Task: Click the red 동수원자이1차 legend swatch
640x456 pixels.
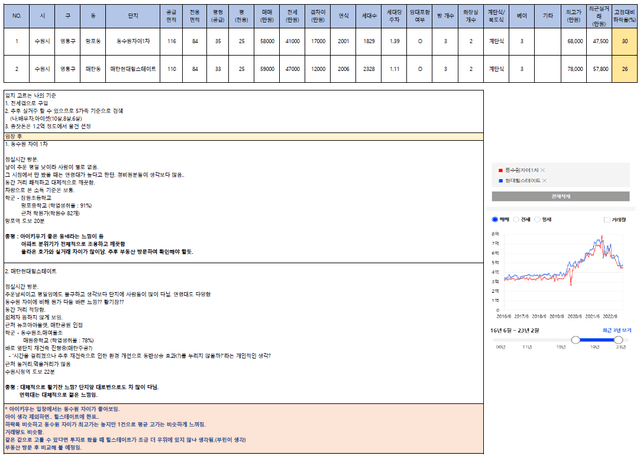Action: click(501, 170)
